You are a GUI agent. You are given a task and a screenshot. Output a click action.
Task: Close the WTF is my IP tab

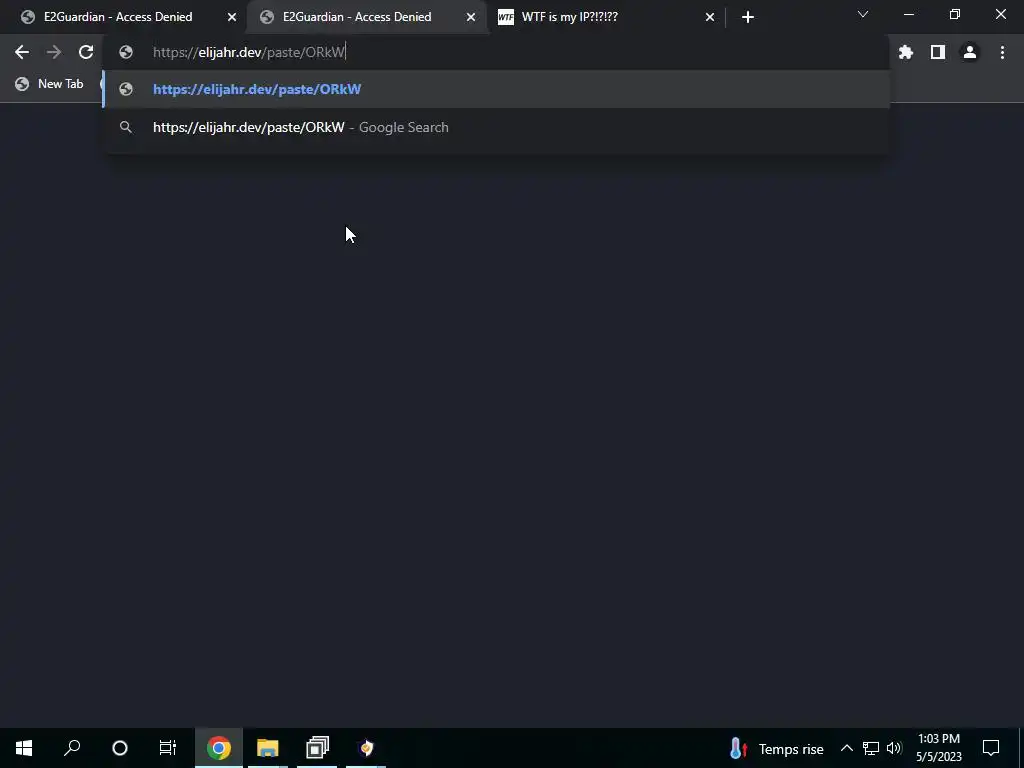click(x=710, y=17)
